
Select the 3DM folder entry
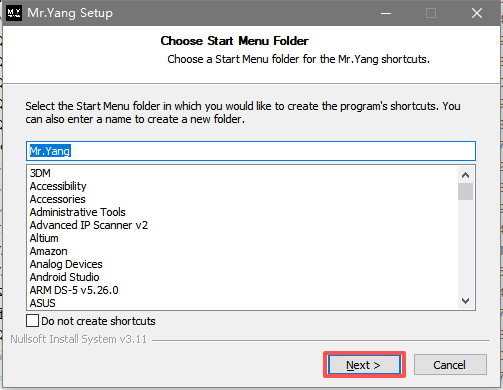pos(40,173)
